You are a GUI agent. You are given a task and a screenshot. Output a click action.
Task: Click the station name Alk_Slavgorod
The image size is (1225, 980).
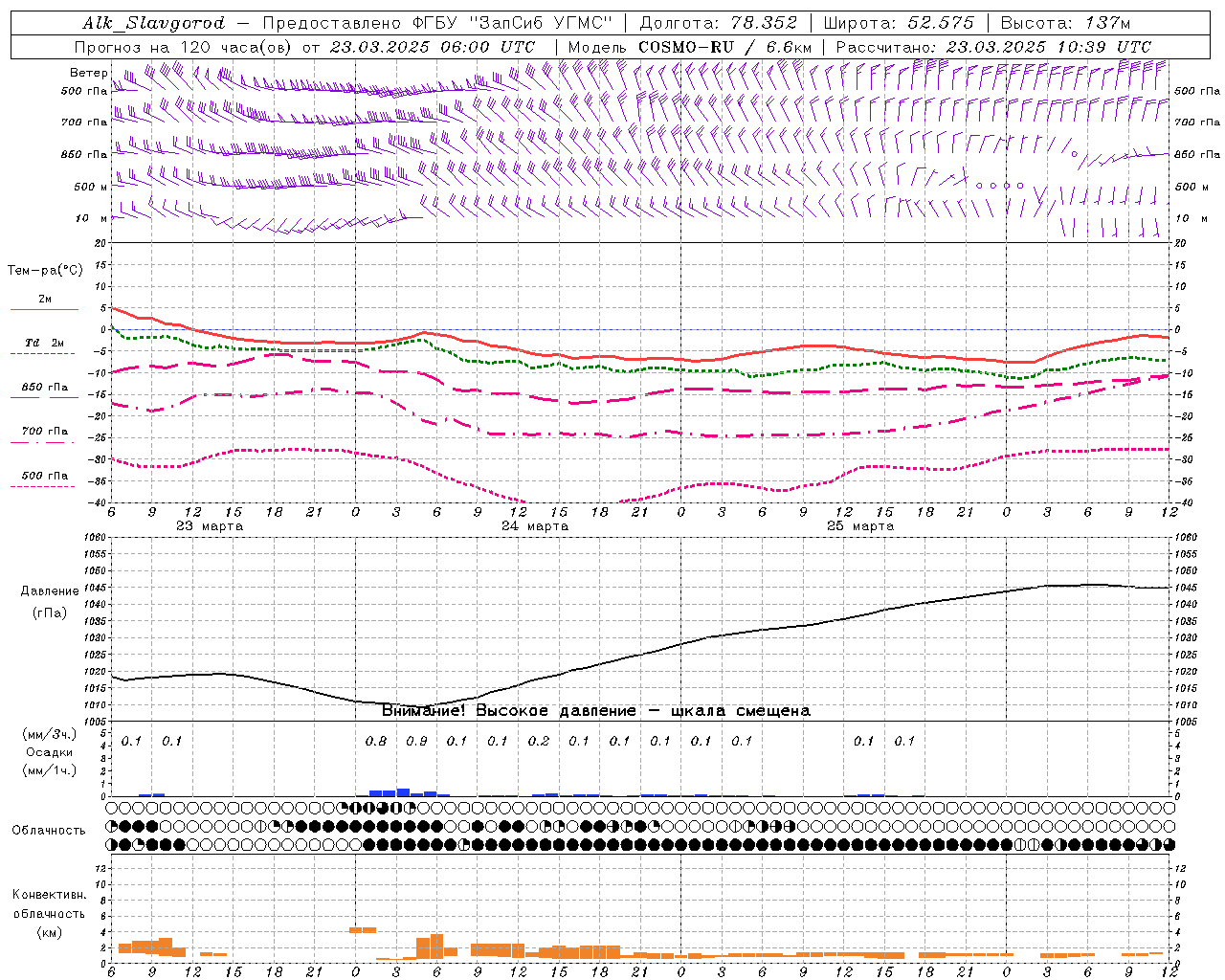pos(154,23)
